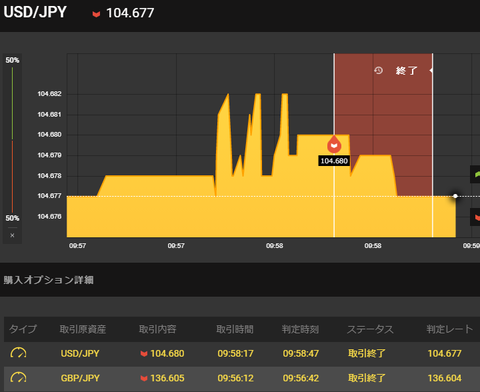Image resolution: width=480 pixels, height=392 pixels.
Task: Click the top 50% sentiment label
Action: [x=12, y=60]
